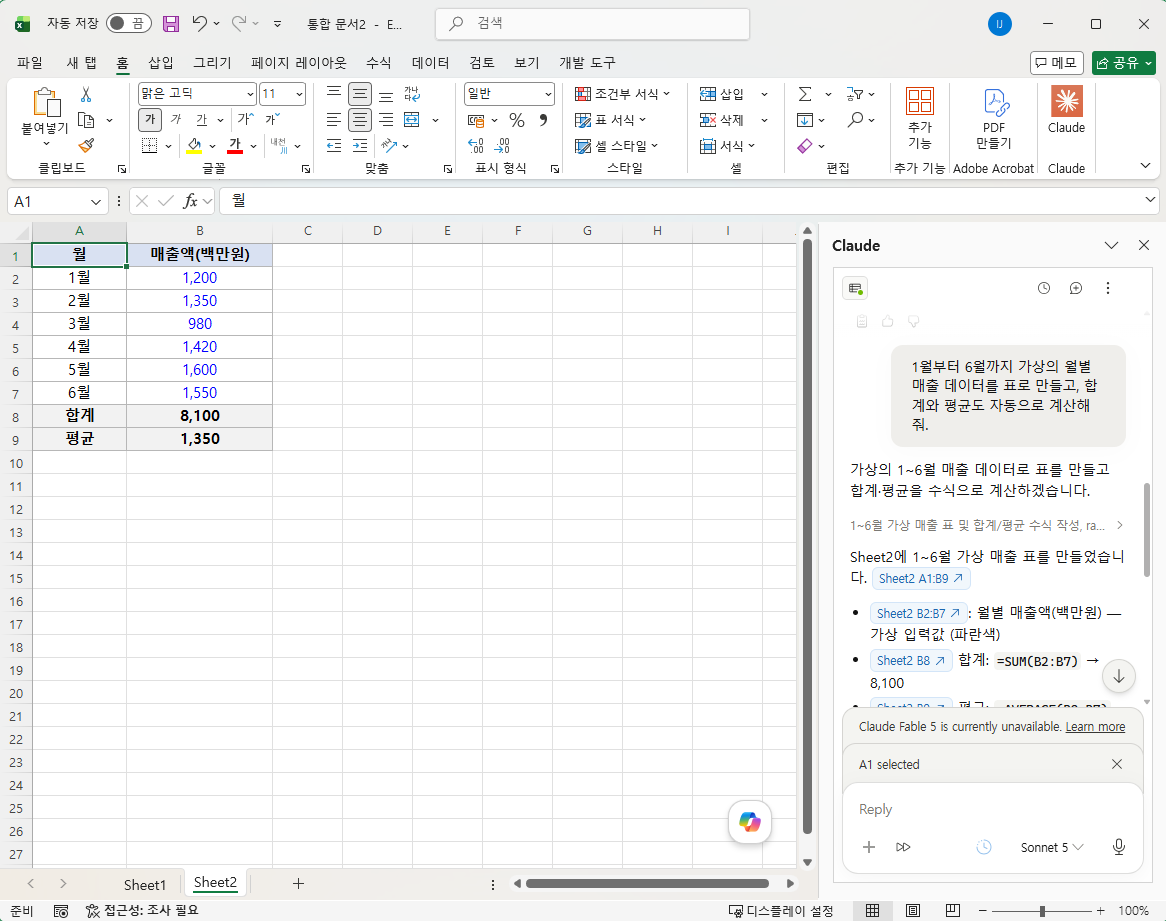This screenshot has height=921, width=1166.
Task: Click Create PDF Adobe Acrobat icon
Action: (x=994, y=118)
